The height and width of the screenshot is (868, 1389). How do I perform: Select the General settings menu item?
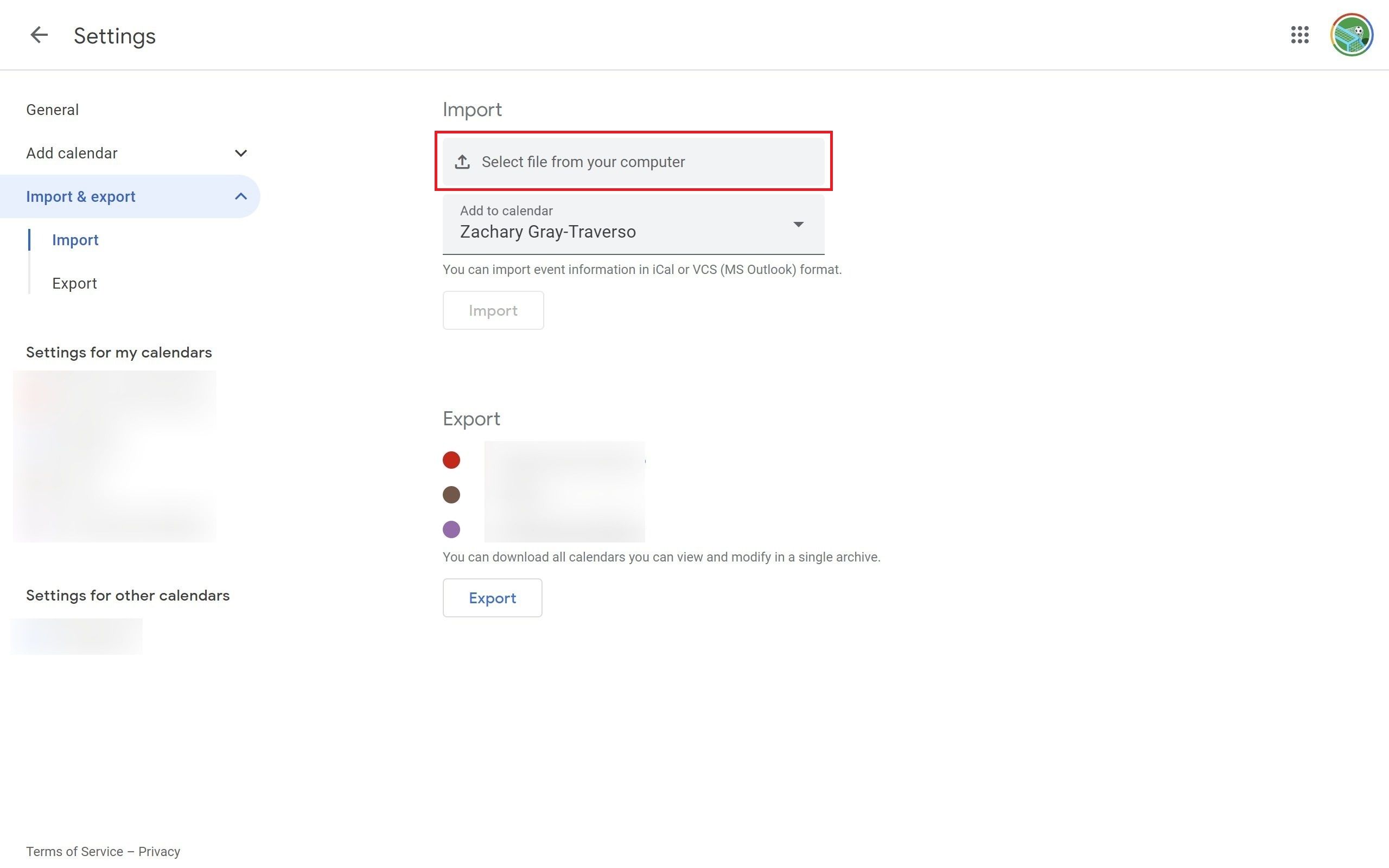[x=52, y=109]
